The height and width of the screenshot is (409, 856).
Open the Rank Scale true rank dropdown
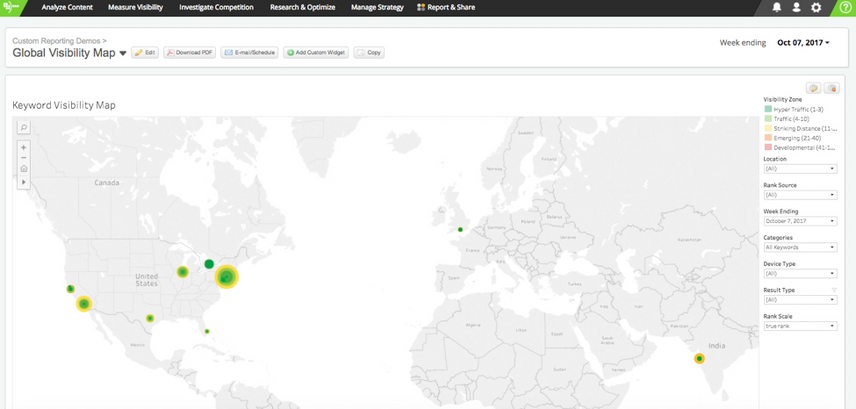coord(800,326)
